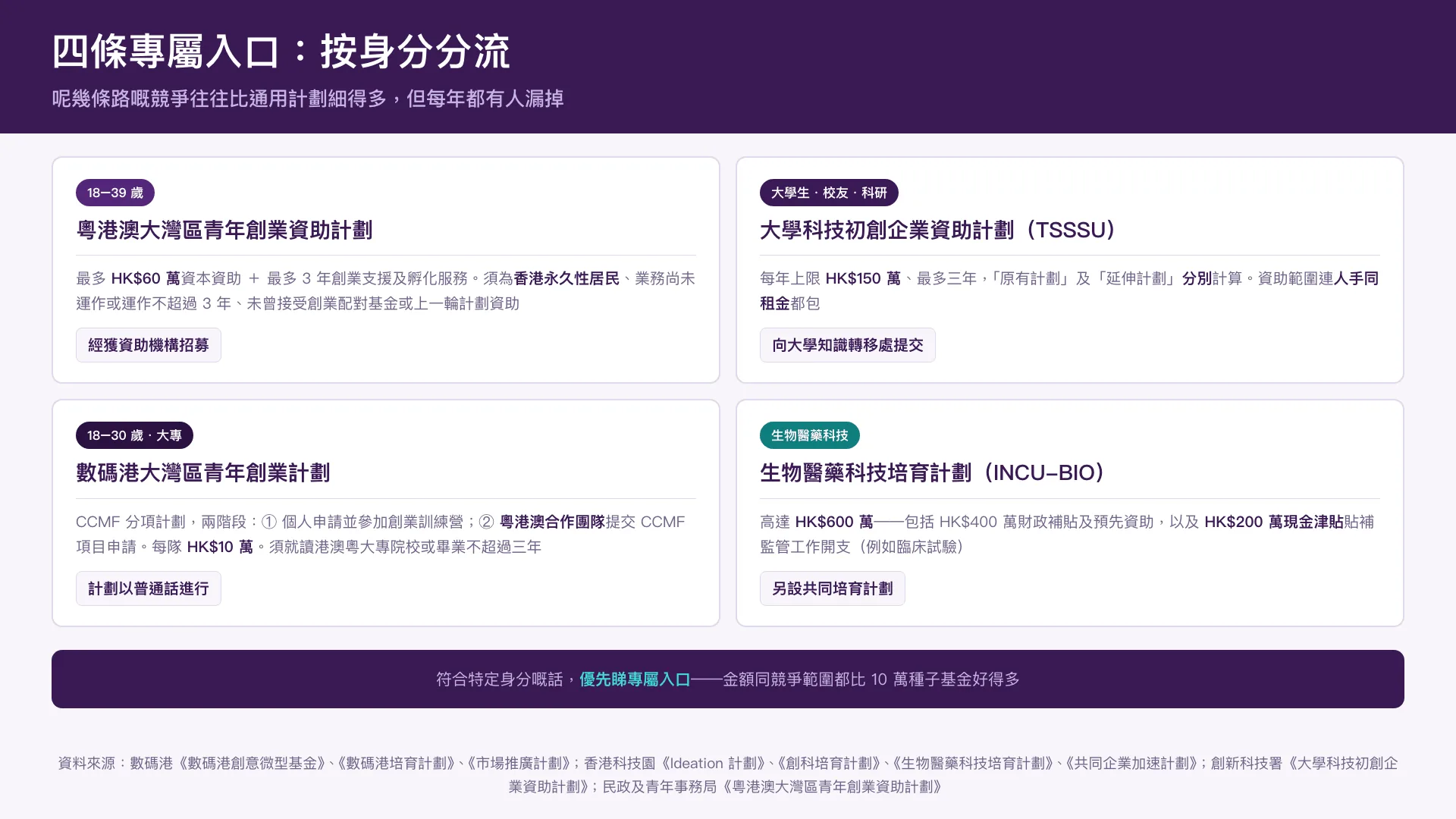Click the 18–30 歲 · 大專 badge
The image size is (1456, 819).
pyautogui.click(x=134, y=435)
